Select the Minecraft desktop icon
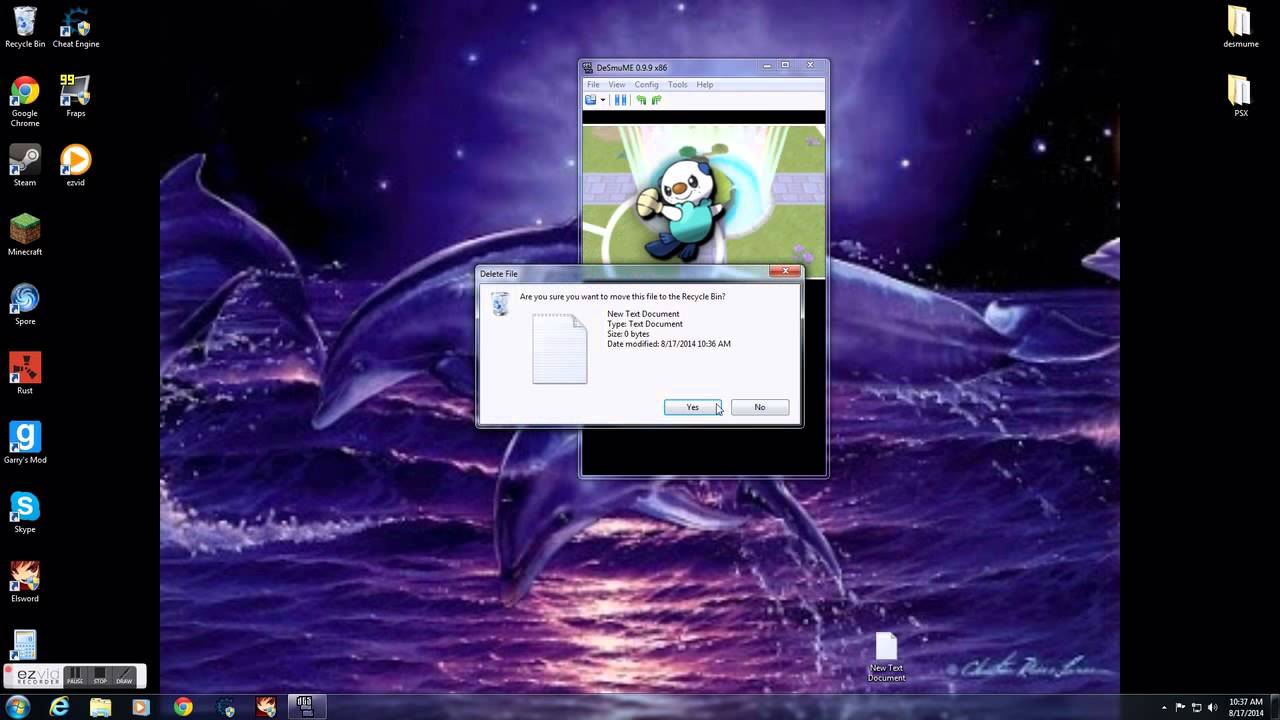 25,235
